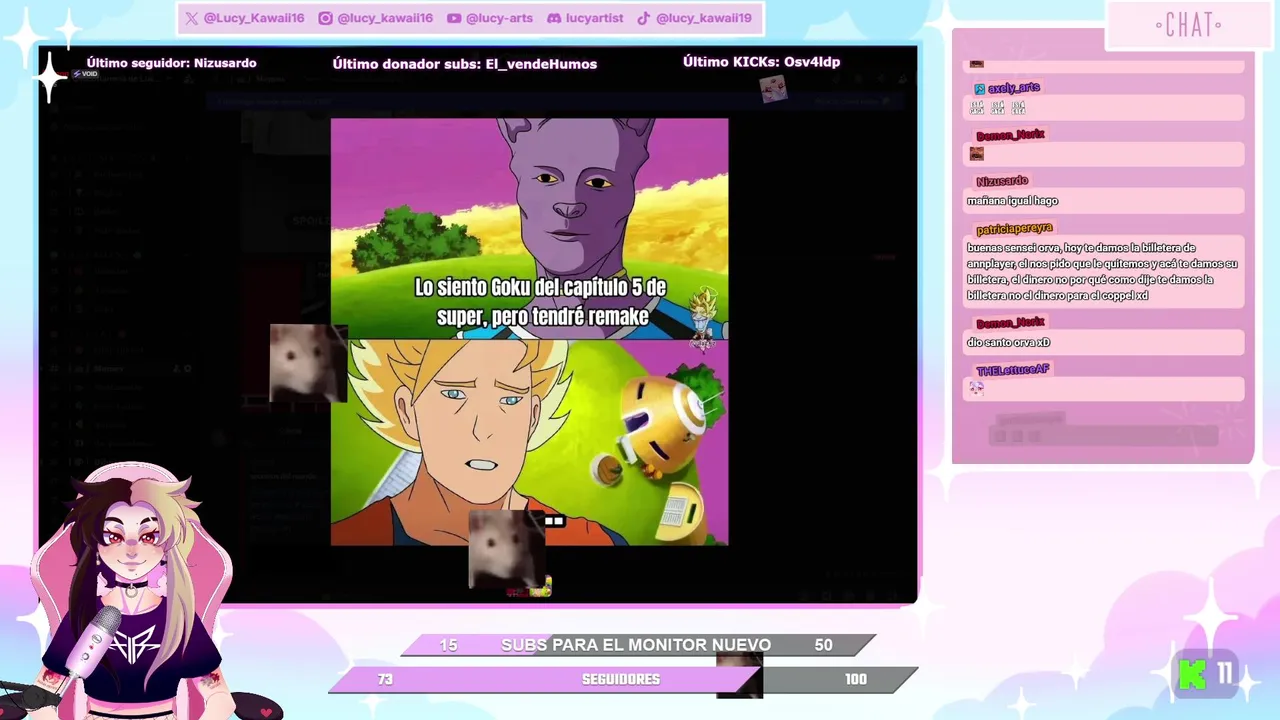The height and width of the screenshot is (720, 1280).
Task: Click the current subs count 15
Action: [448, 645]
